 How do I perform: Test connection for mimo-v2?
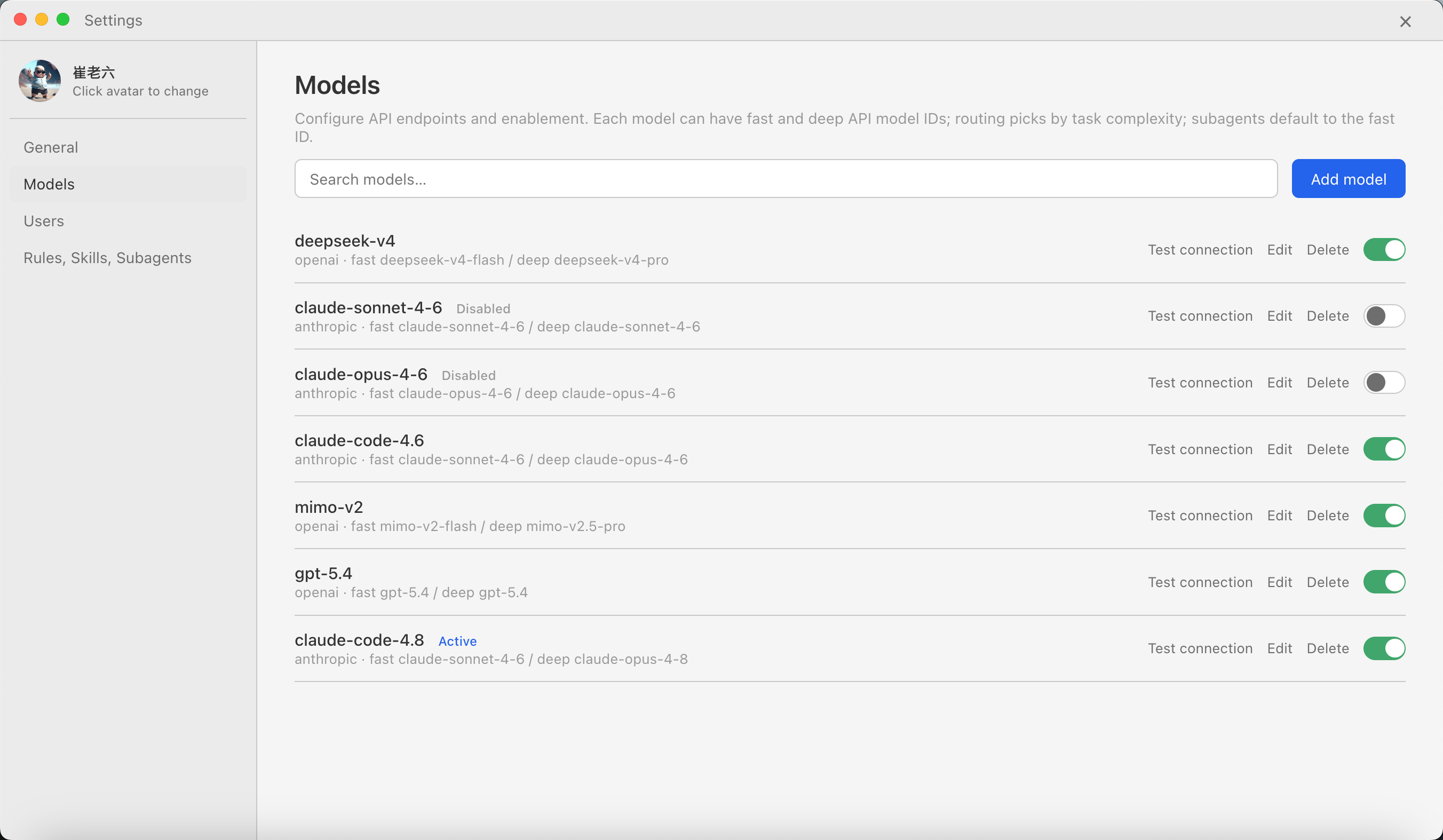click(1200, 516)
